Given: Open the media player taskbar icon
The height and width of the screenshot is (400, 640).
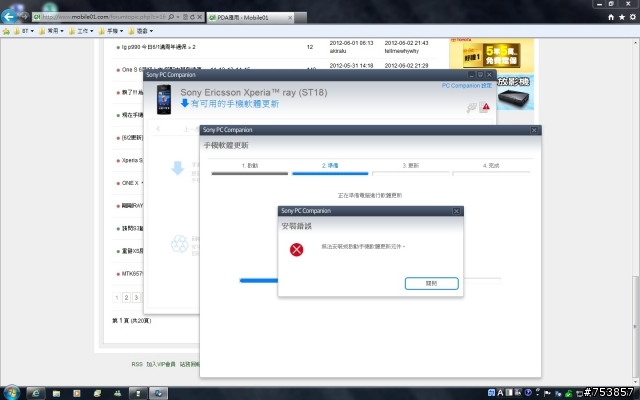Looking at the screenshot, I should (76, 393).
